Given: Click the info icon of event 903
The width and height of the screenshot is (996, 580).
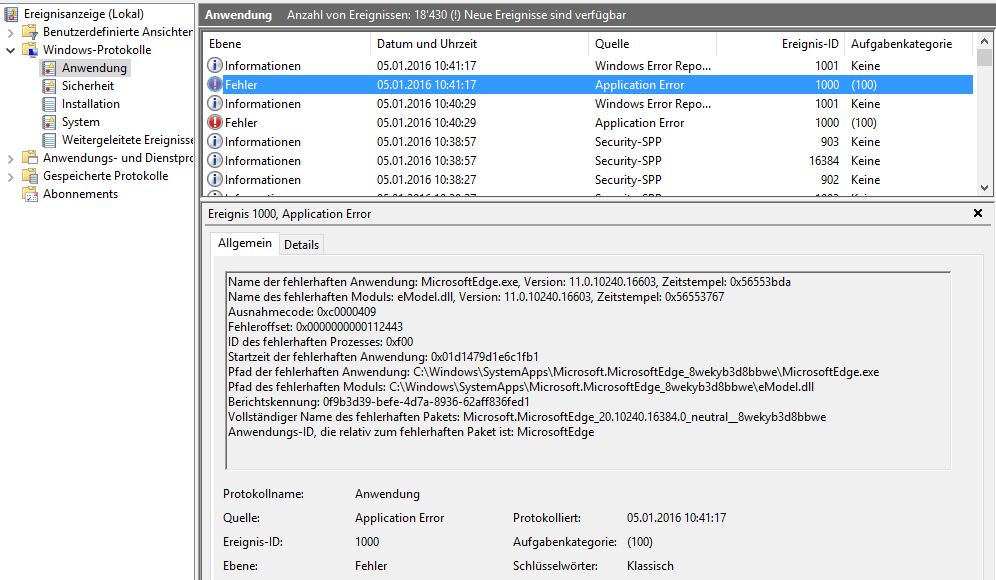Looking at the screenshot, I should coord(214,142).
